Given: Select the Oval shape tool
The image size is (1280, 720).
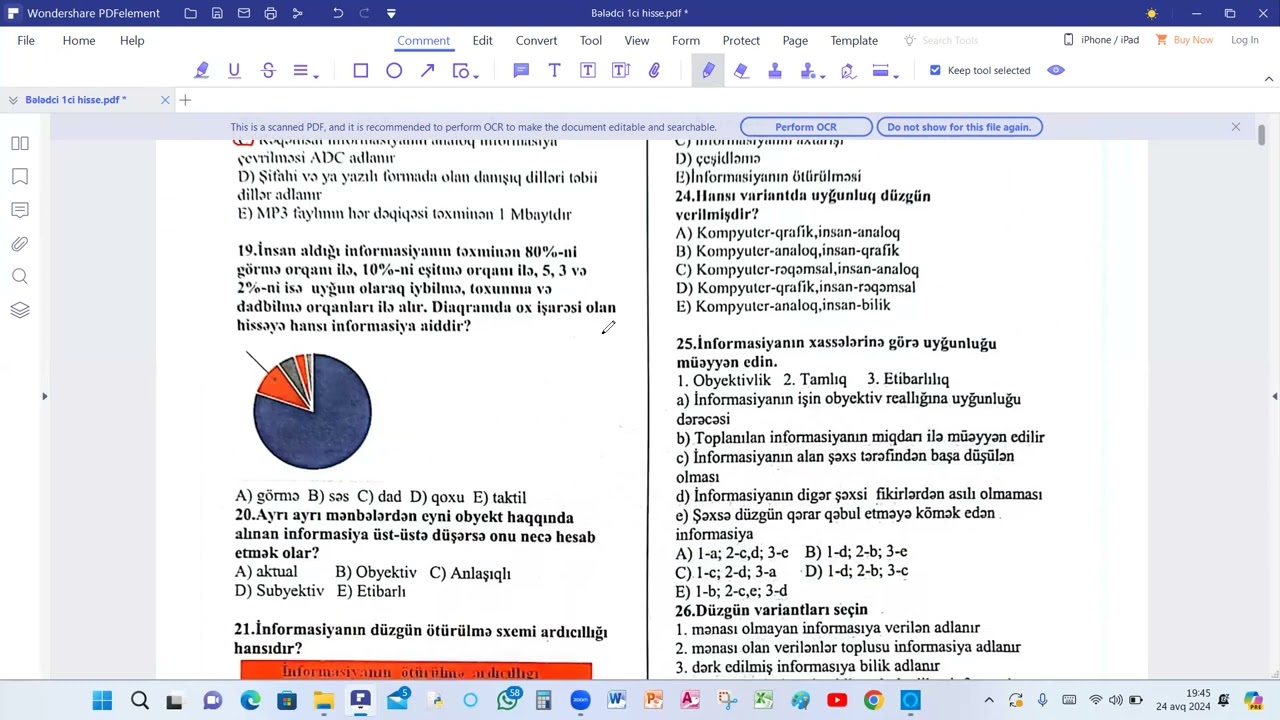Looking at the screenshot, I should (394, 70).
